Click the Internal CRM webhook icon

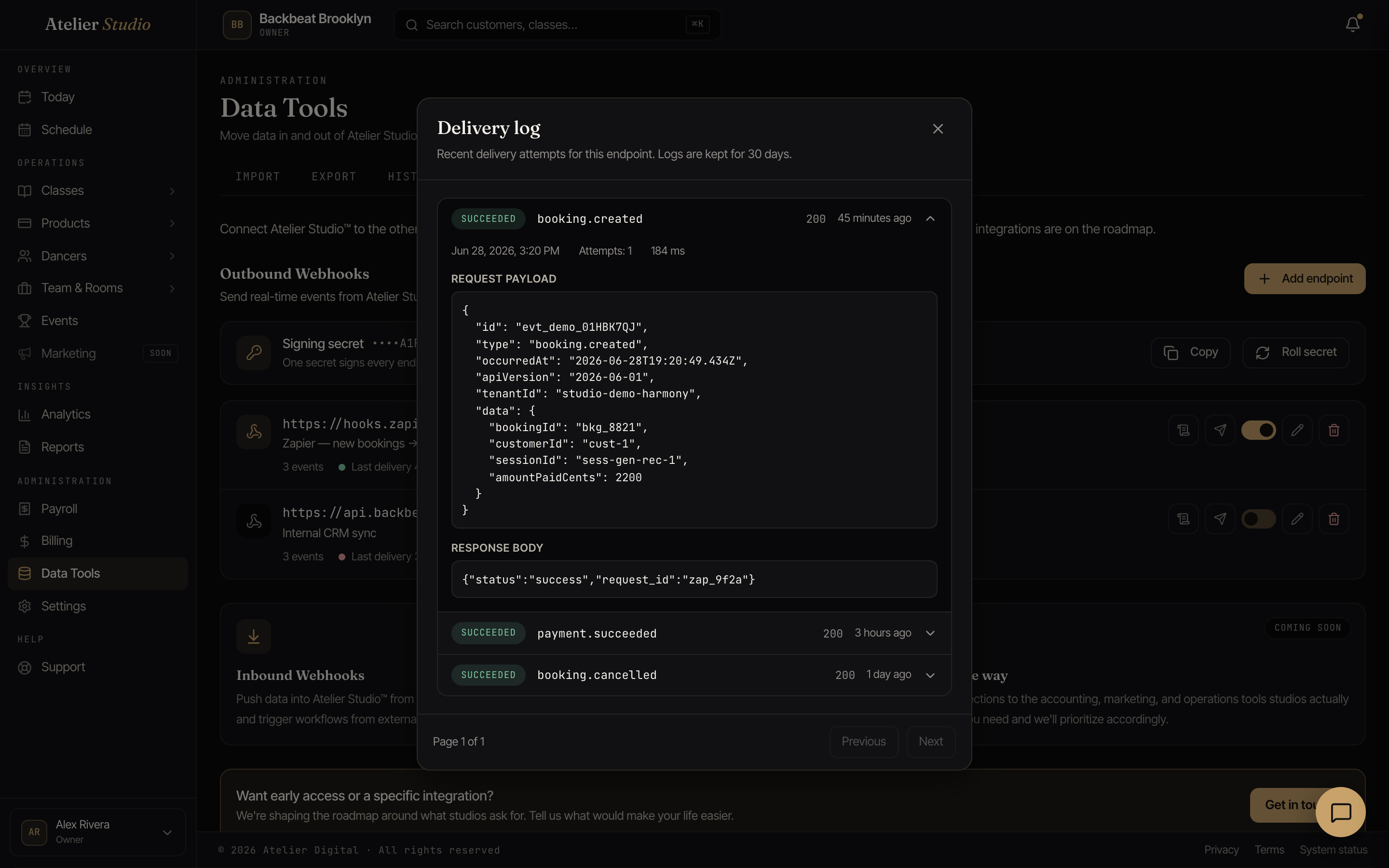(254, 521)
